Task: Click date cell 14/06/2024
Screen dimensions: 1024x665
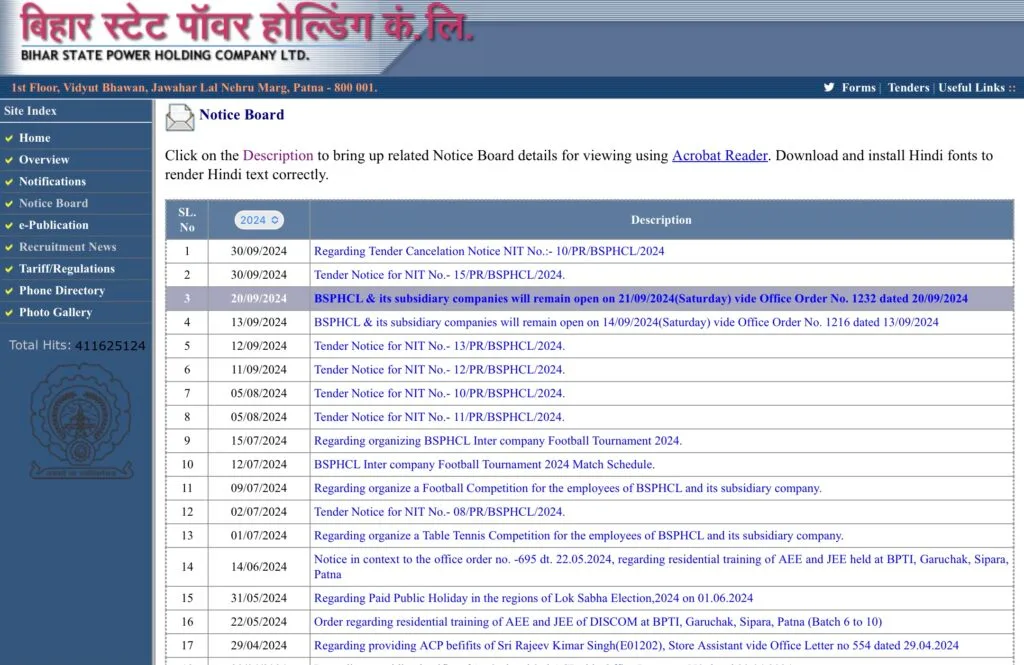Action: click(259, 567)
